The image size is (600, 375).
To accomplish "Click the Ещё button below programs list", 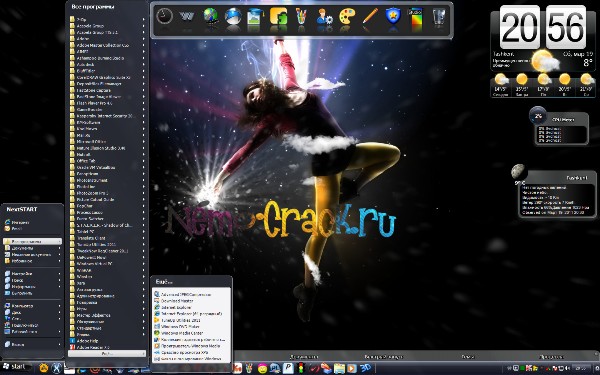I will coord(107,354).
